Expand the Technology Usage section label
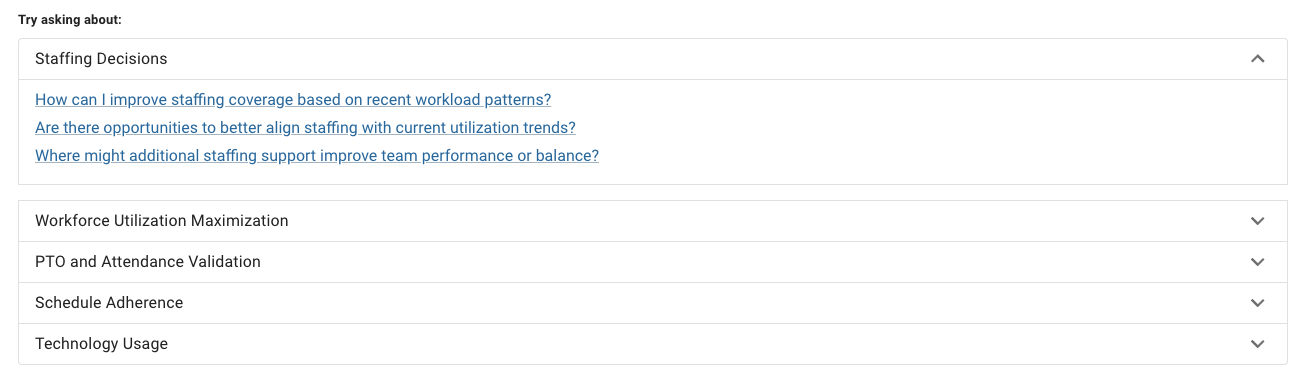Image resolution: width=1312 pixels, height=389 pixels. [x=101, y=344]
